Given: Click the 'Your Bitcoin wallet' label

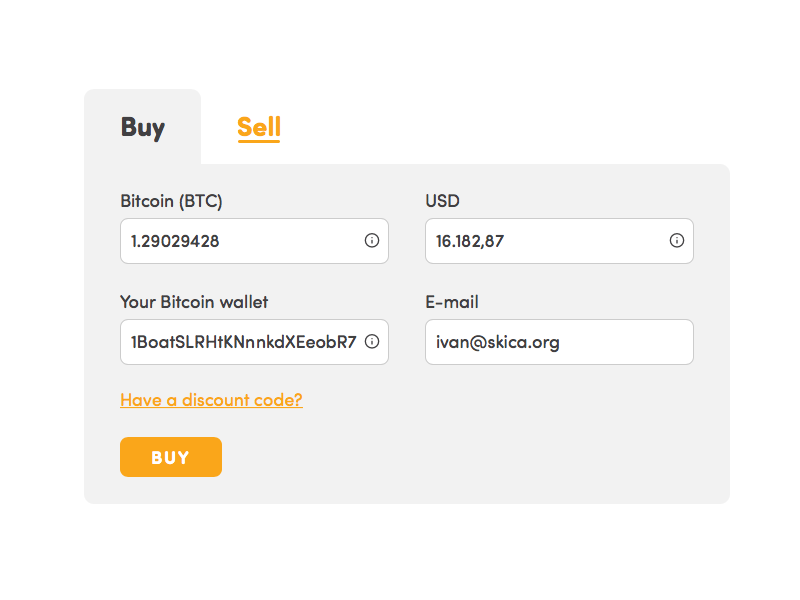Looking at the screenshot, I should tap(194, 302).
